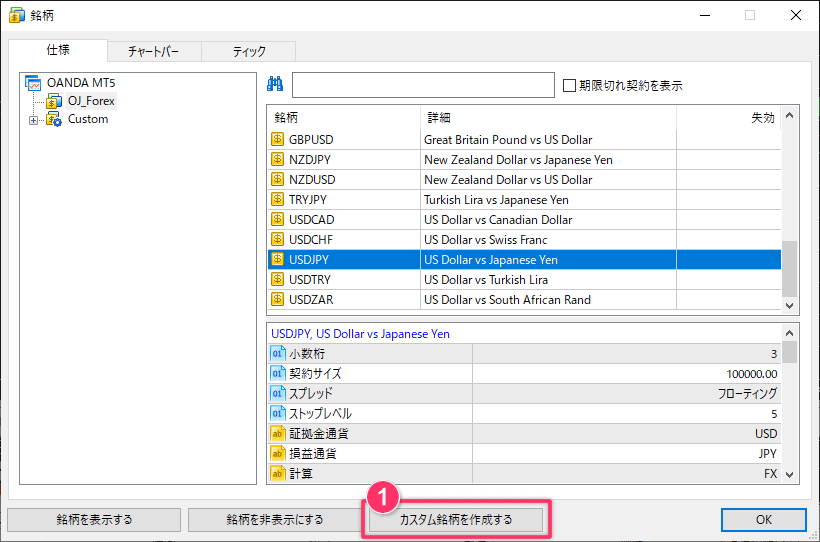Click the 小数桁 numeric property icon
Viewport: 820px width, 542px height.
(x=278, y=354)
